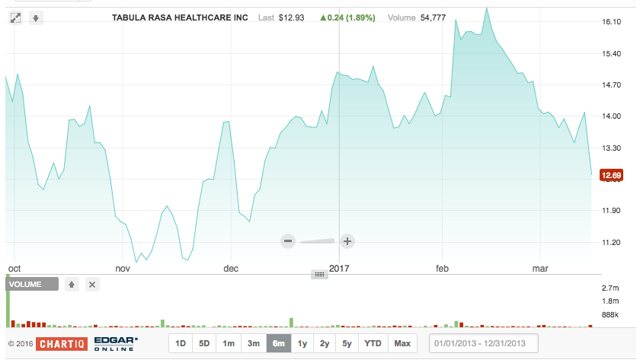Click the feb x-axis label
640x363 pixels.
tap(442, 268)
